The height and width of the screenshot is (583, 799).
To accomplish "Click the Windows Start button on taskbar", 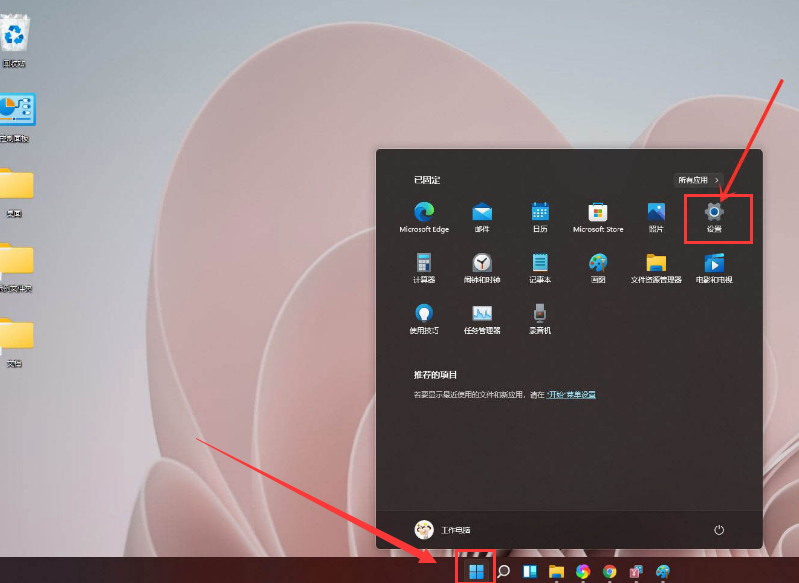I will [476, 572].
